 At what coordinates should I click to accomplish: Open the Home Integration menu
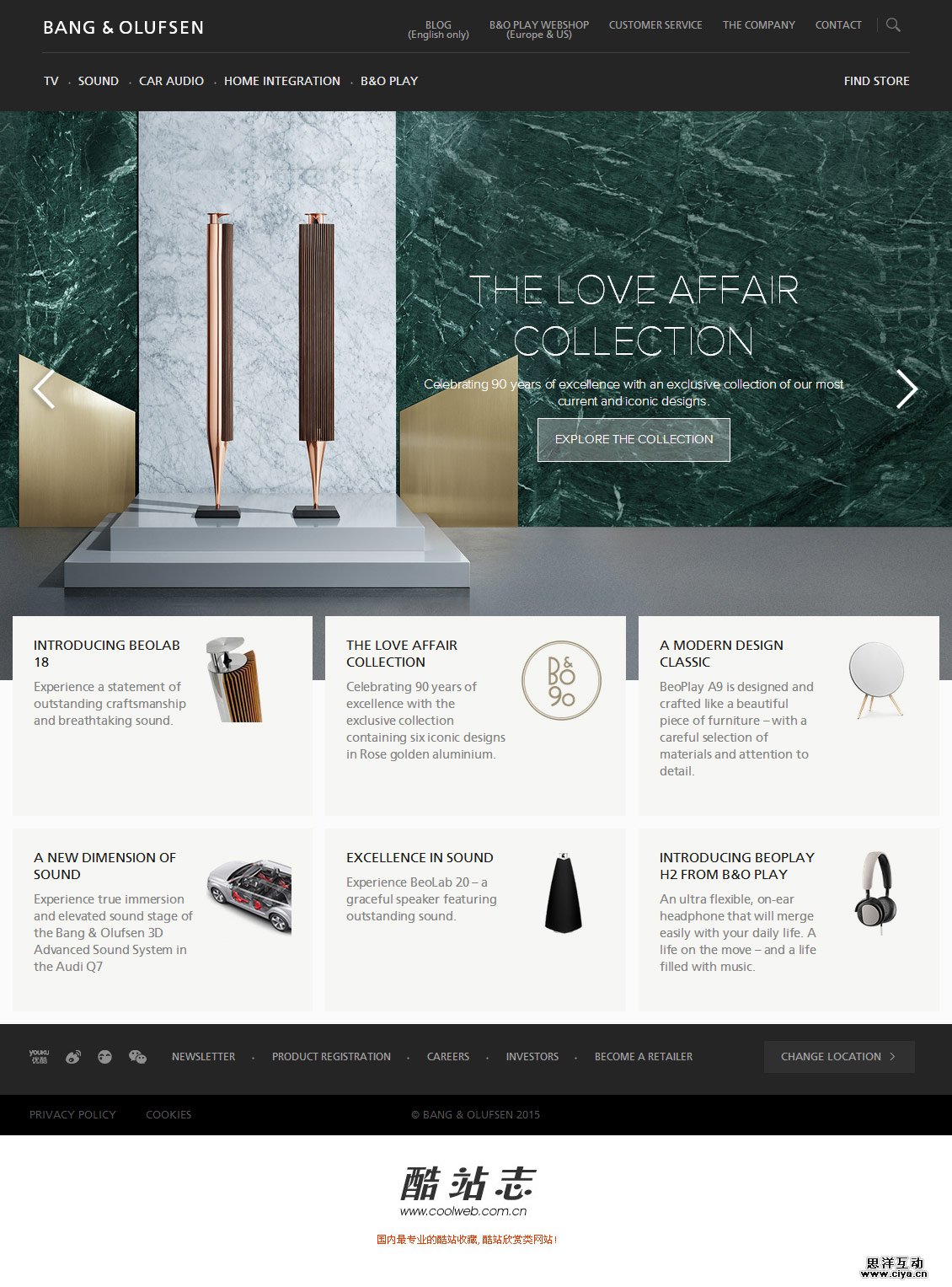[x=282, y=81]
